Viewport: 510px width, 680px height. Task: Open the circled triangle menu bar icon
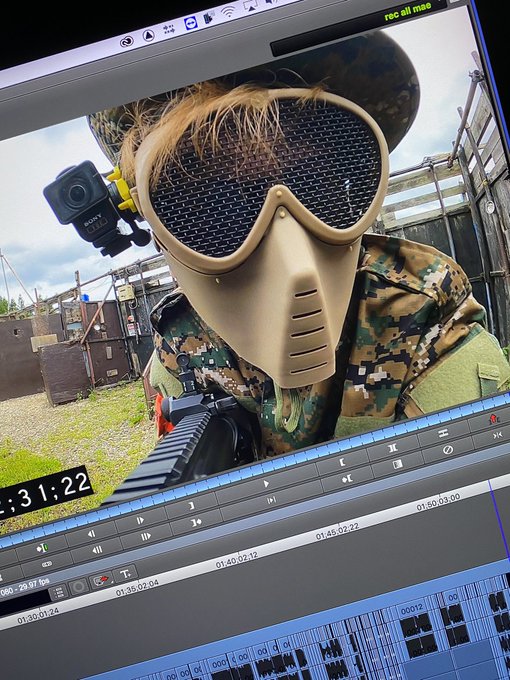[148, 36]
